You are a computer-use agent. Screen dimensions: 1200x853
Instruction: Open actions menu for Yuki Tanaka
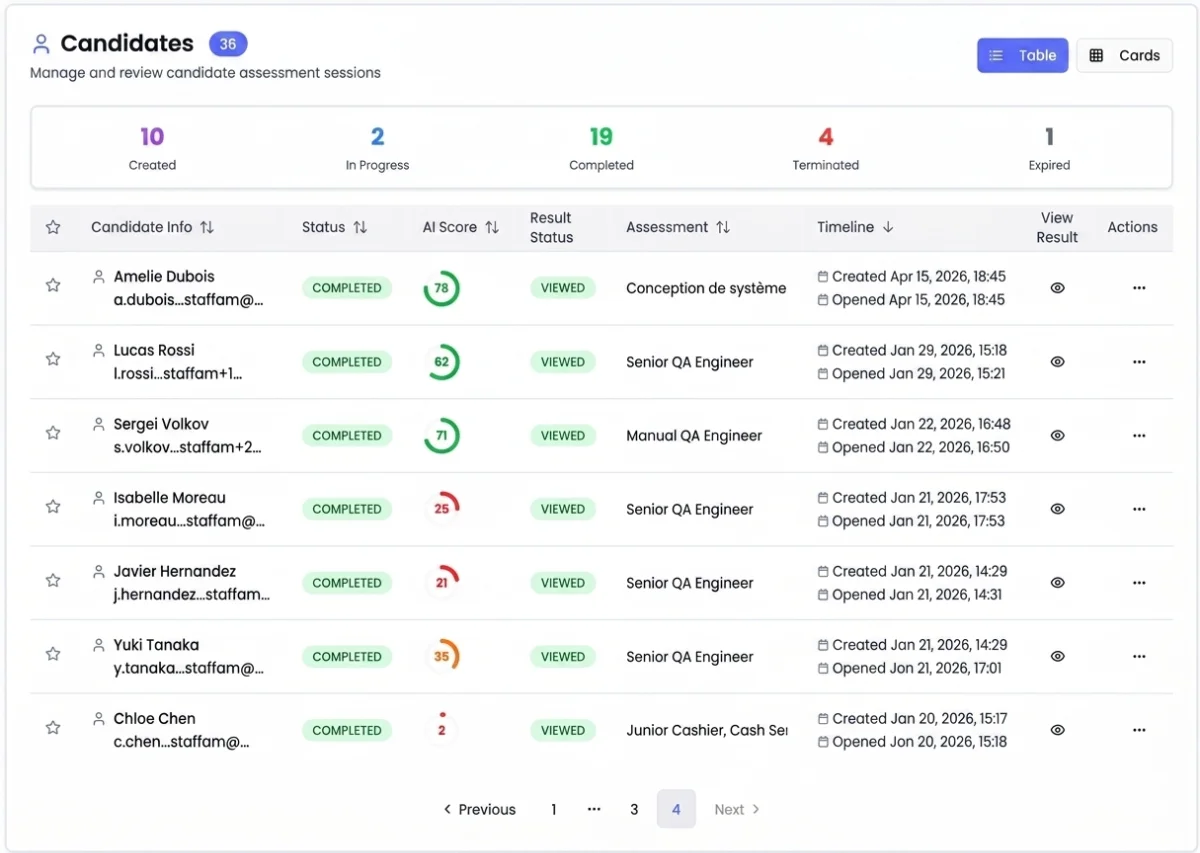(x=1139, y=657)
